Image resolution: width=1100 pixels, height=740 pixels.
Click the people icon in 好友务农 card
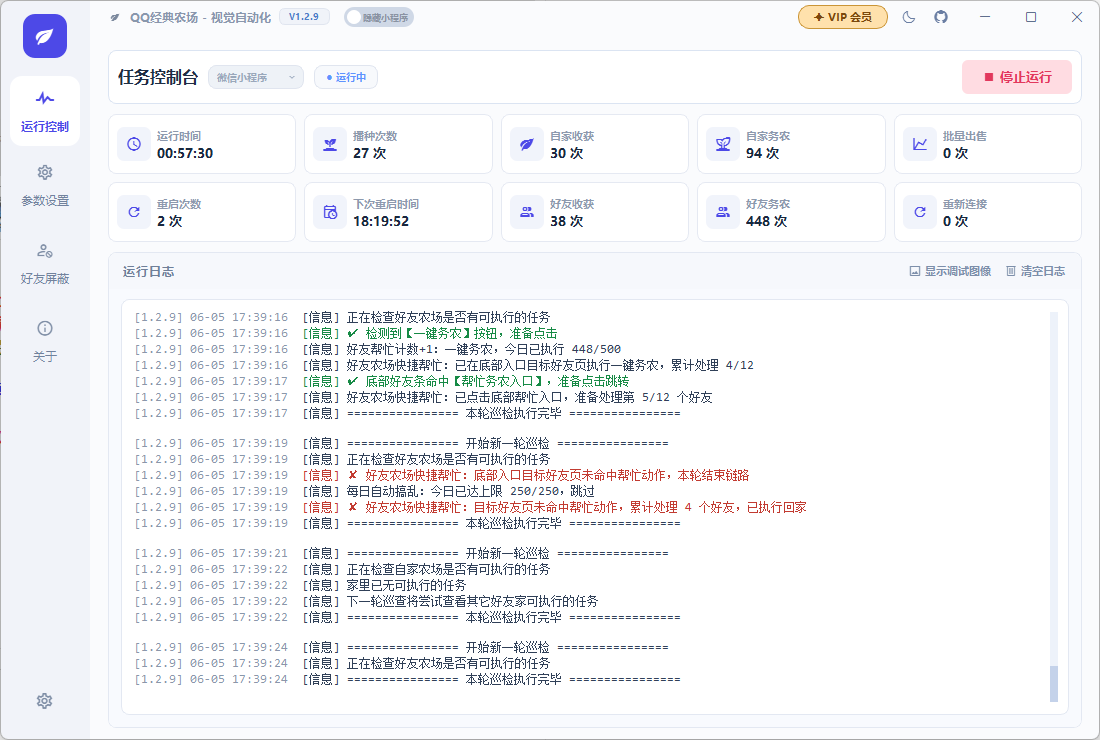pyautogui.click(x=723, y=212)
